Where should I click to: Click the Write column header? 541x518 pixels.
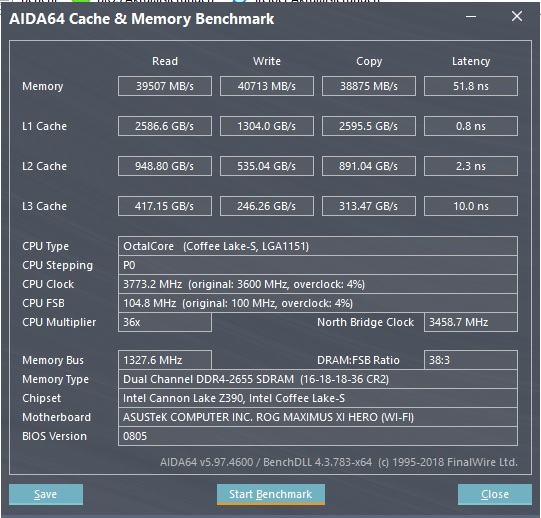pyautogui.click(x=267, y=61)
